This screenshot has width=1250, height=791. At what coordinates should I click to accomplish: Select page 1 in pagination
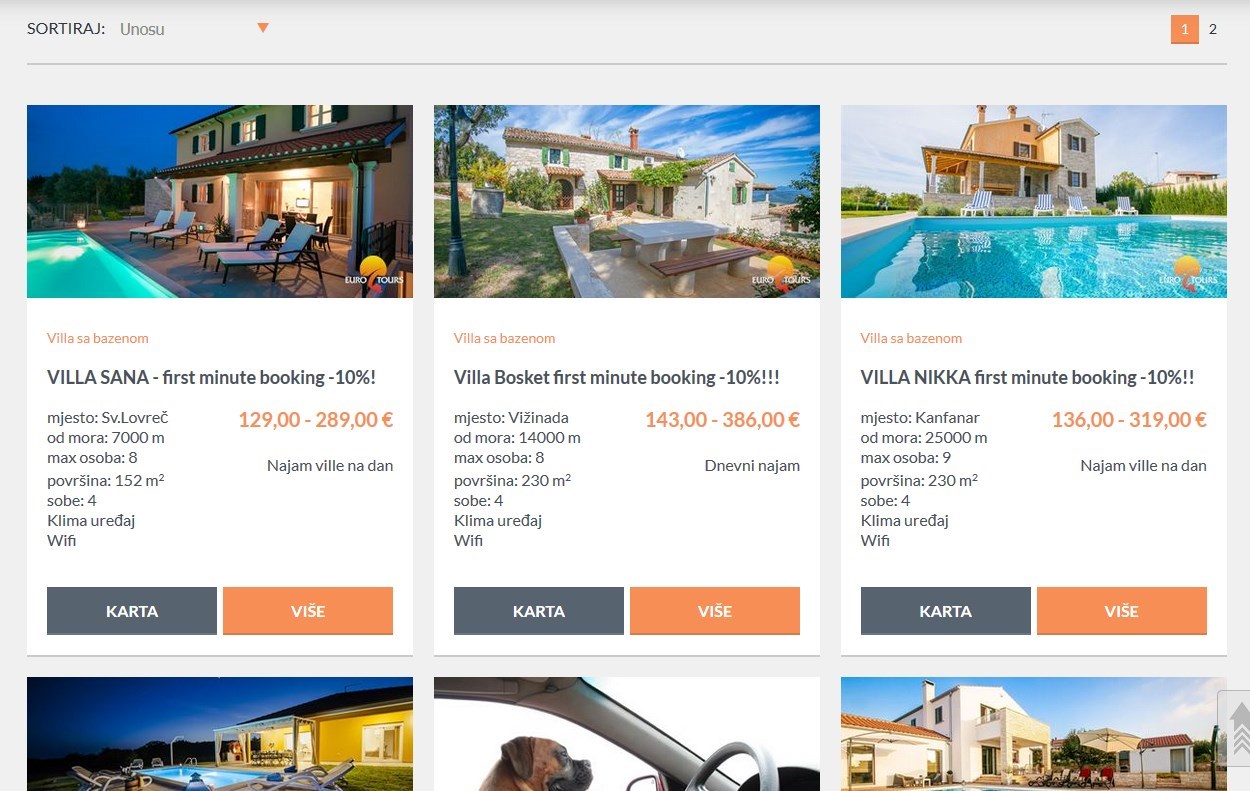(1185, 29)
